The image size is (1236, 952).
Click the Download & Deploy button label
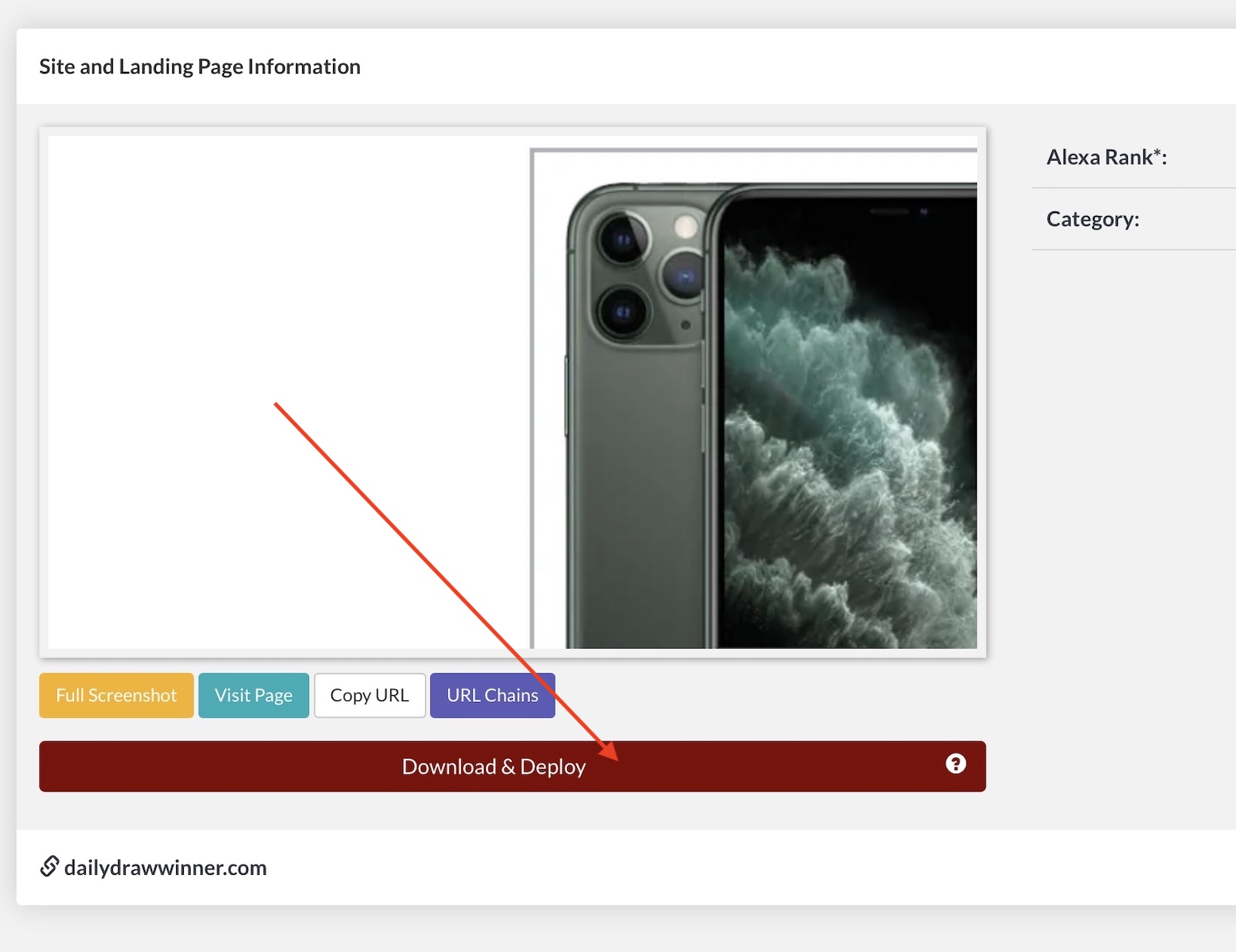pos(494,767)
